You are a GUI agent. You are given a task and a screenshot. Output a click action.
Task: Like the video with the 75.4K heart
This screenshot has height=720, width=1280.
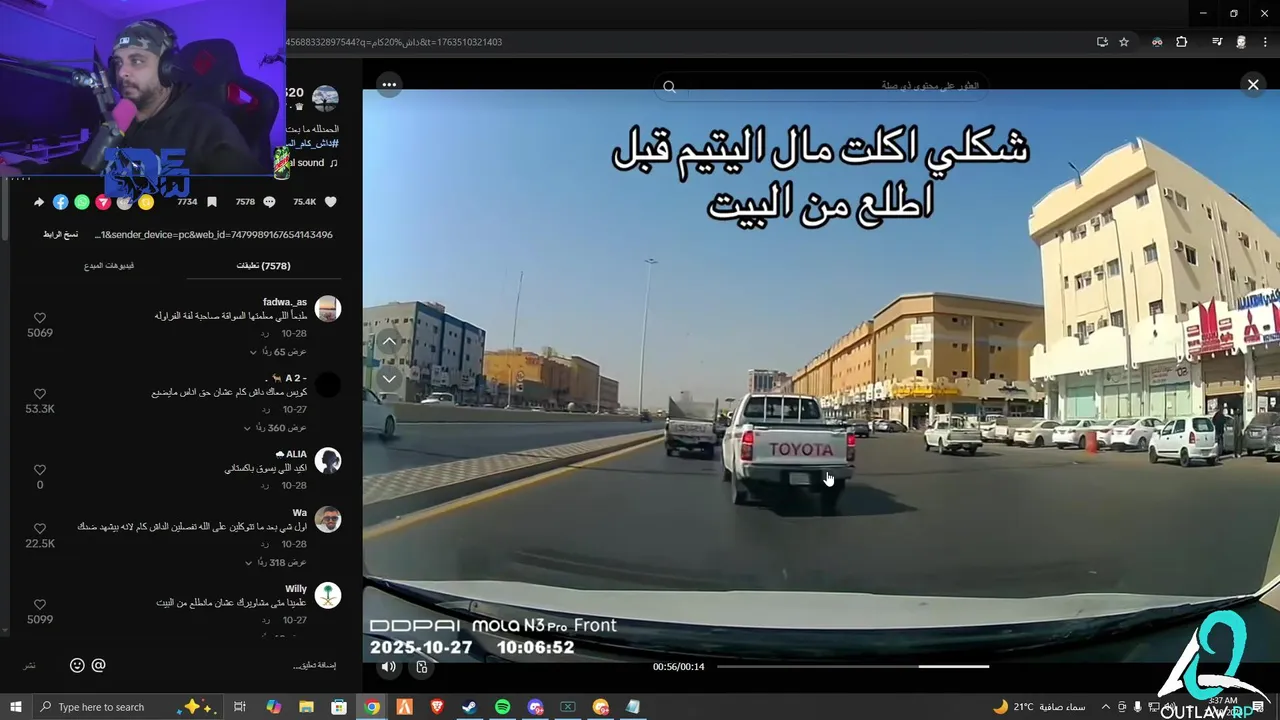(331, 202)
